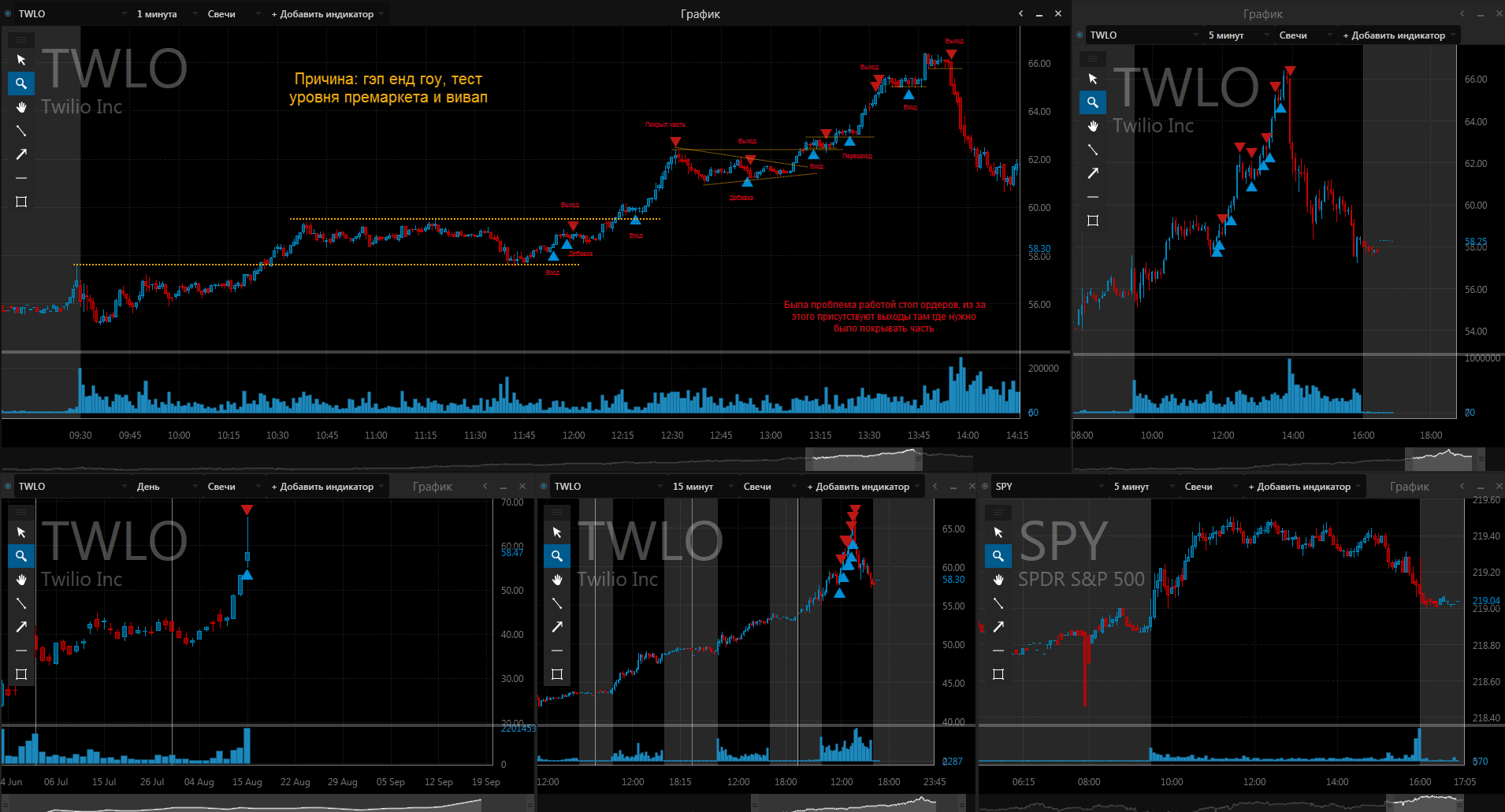Open the TWLO ticker dropdown in main chart

pos(72,14)
